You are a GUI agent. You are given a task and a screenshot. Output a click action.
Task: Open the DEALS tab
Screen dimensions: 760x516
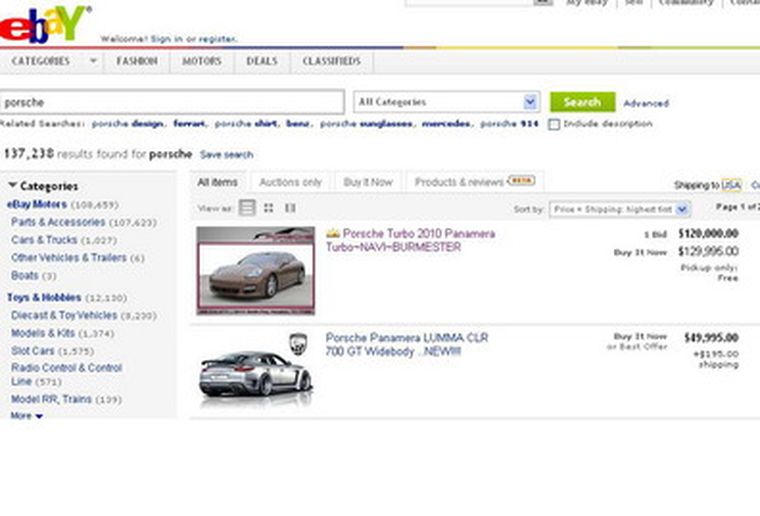262,61
